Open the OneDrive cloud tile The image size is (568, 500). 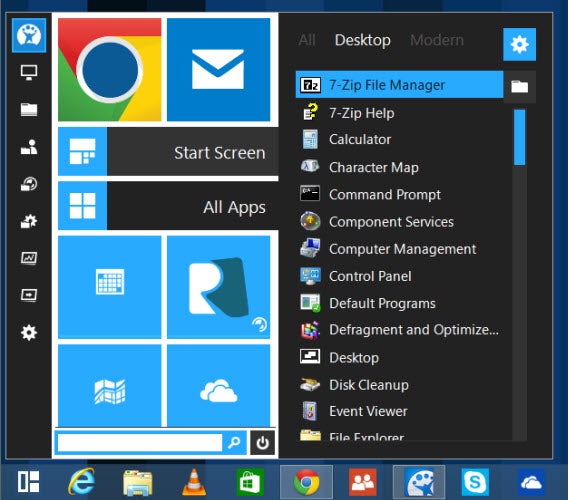(218, 386)
